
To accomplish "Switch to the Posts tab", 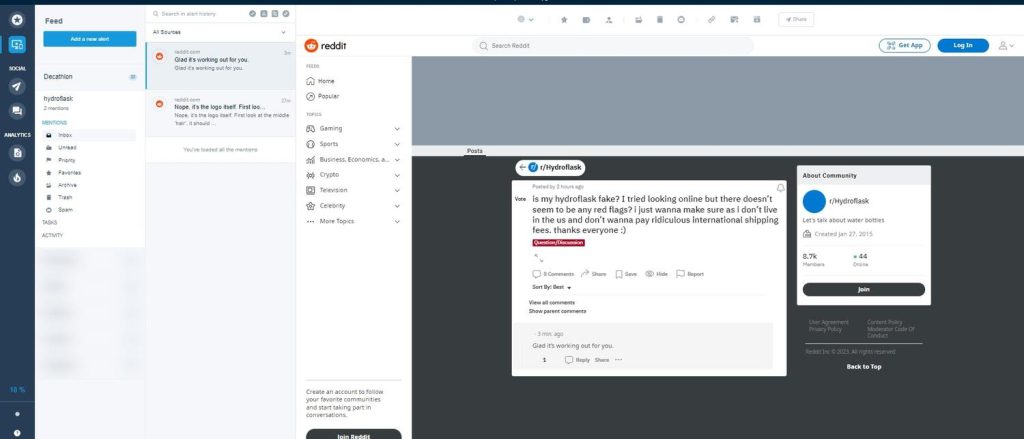I will (475, 151).
